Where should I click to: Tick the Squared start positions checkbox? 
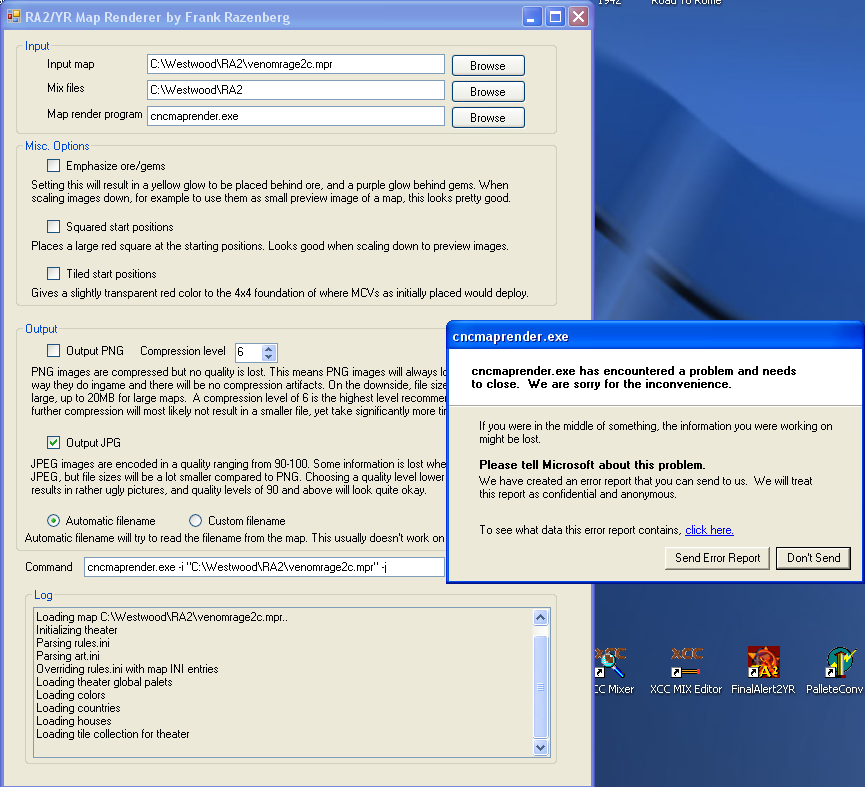tap(54, 227)
